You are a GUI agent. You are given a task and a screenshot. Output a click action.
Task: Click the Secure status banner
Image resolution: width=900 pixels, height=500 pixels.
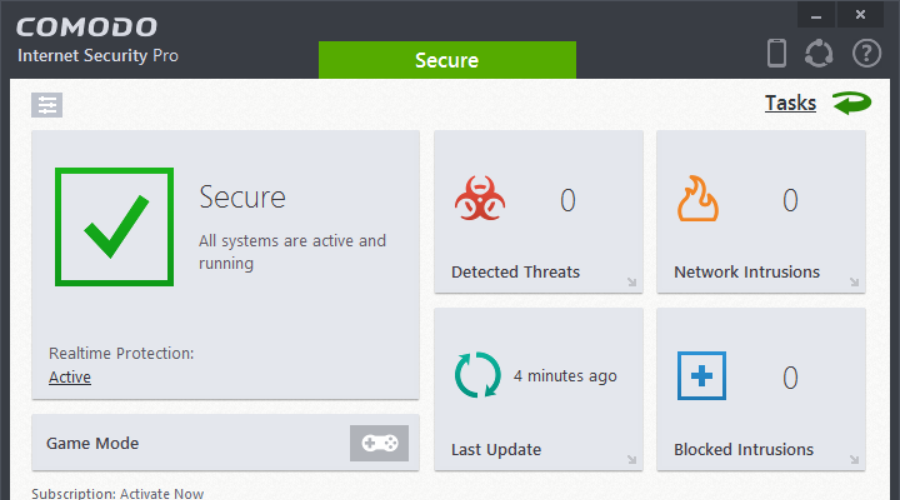coord(447,60)
